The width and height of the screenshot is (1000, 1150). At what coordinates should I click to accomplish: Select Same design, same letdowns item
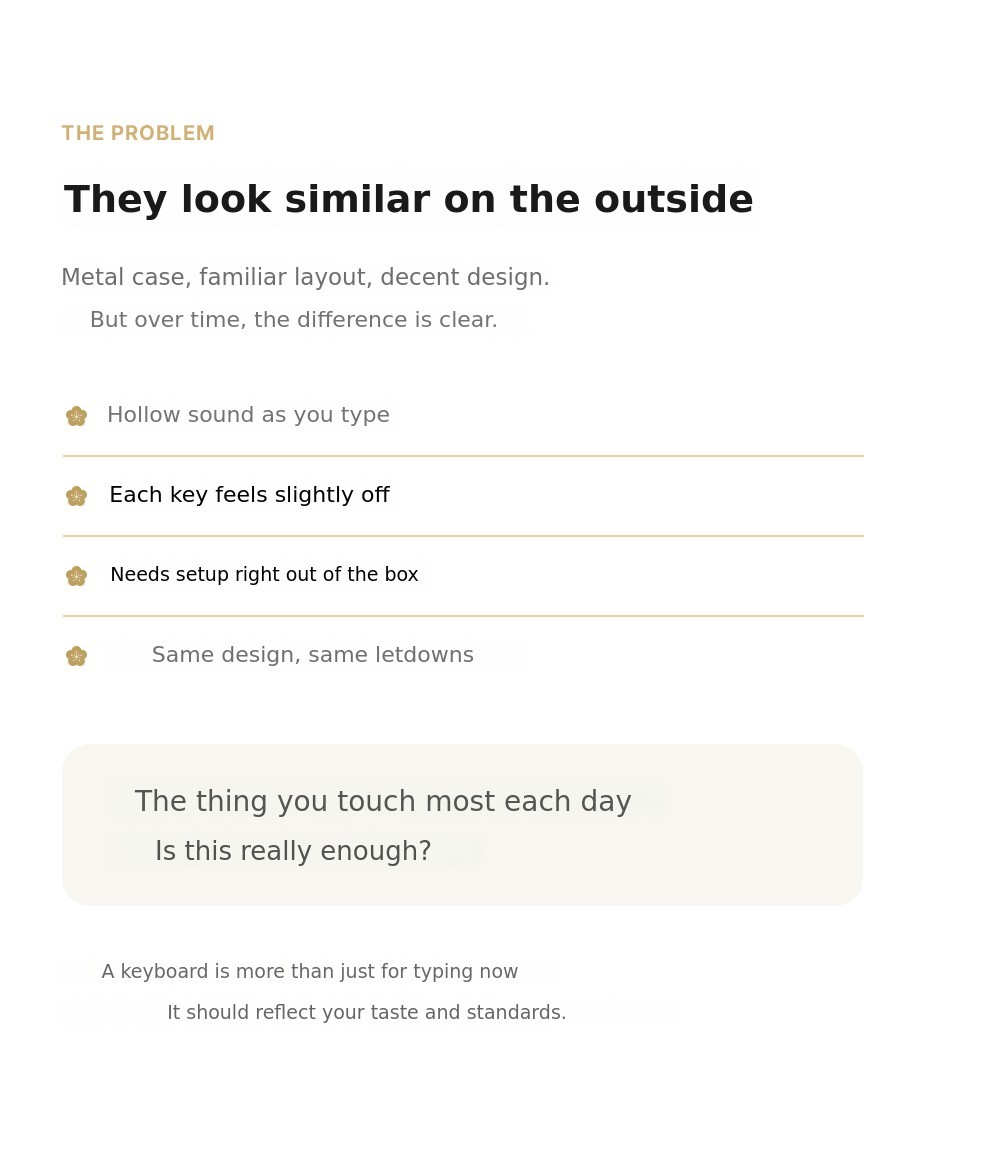point(312,655)
